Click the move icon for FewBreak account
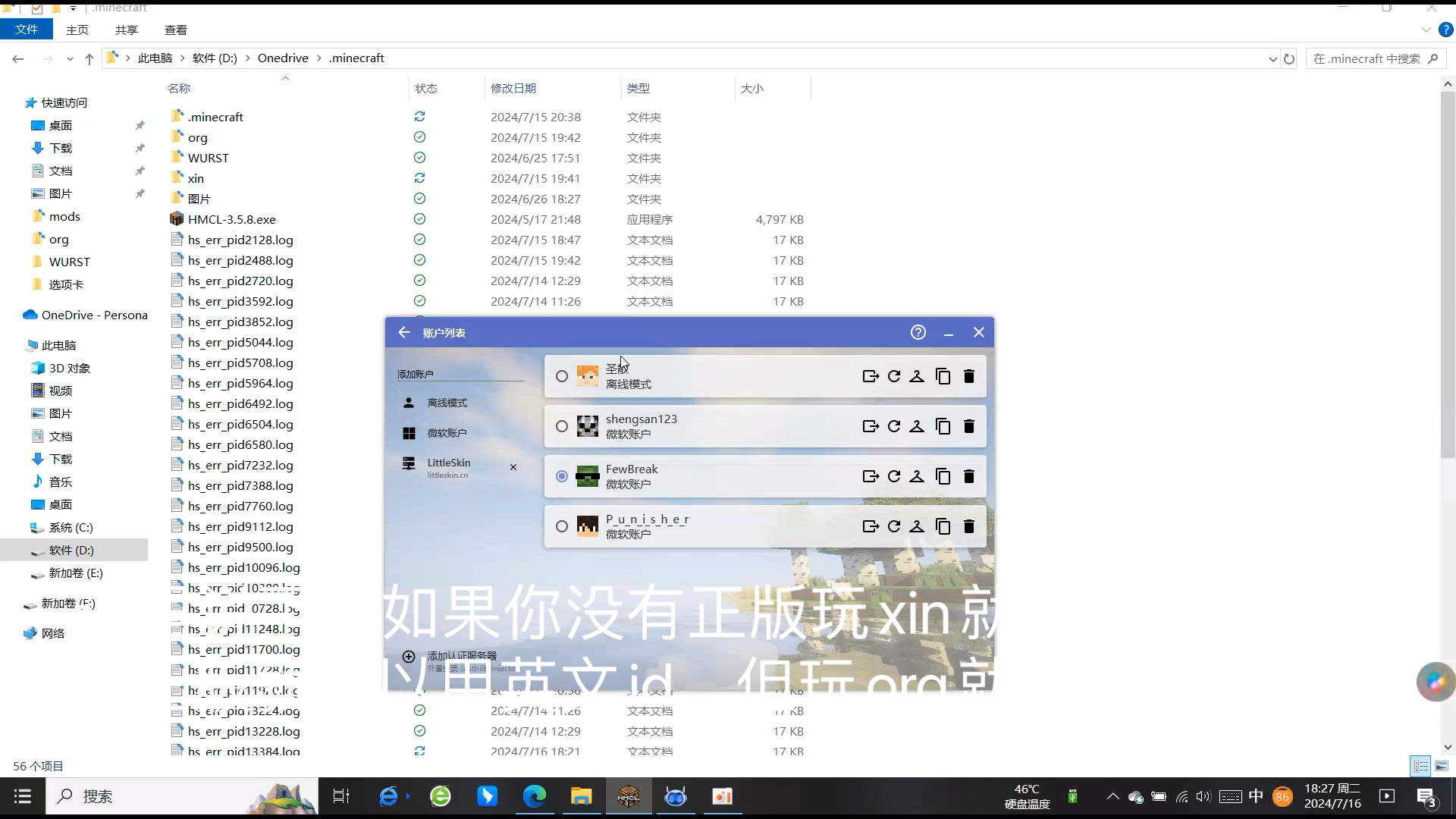1456x819 pixels. [x=871, y=476]
